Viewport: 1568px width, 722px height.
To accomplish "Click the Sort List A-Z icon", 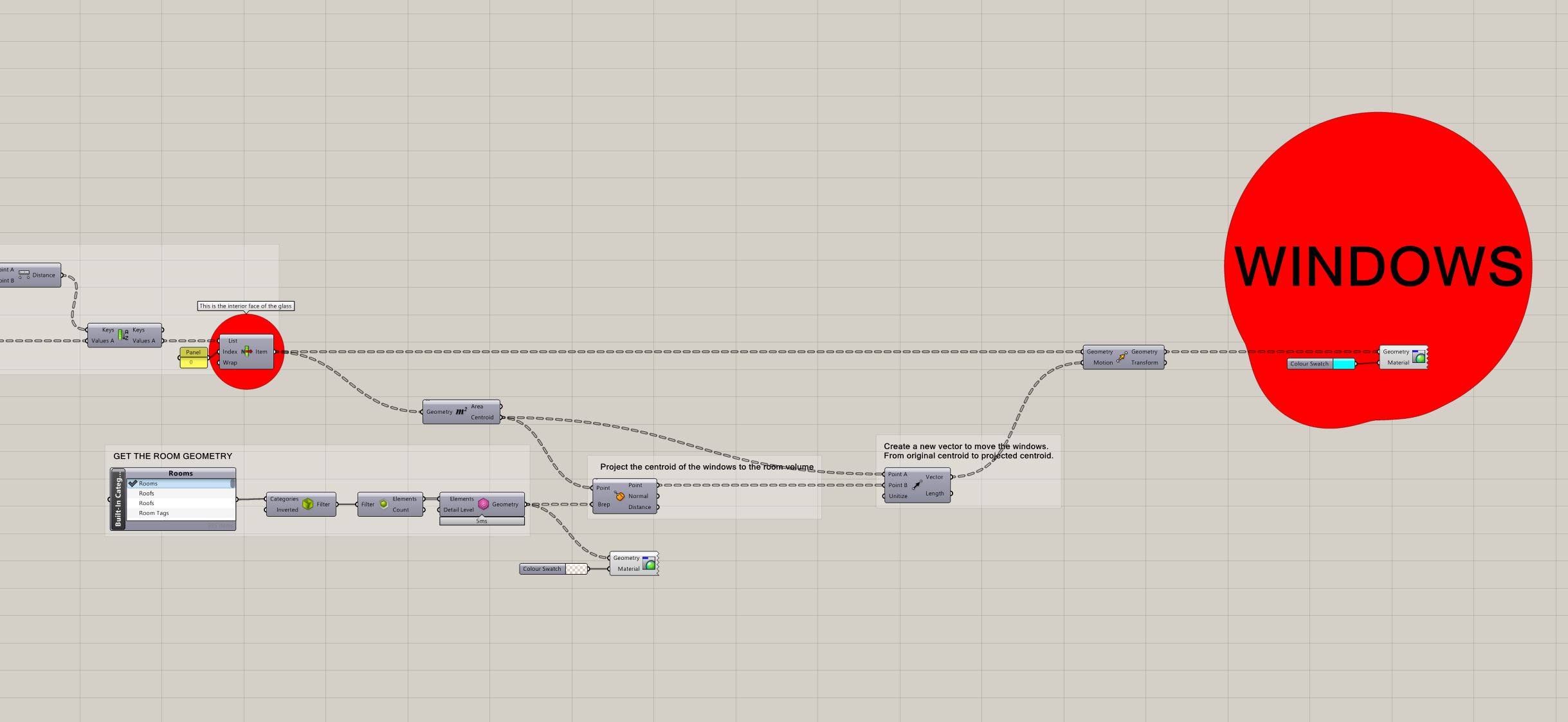I will click(x=123, y=335).
